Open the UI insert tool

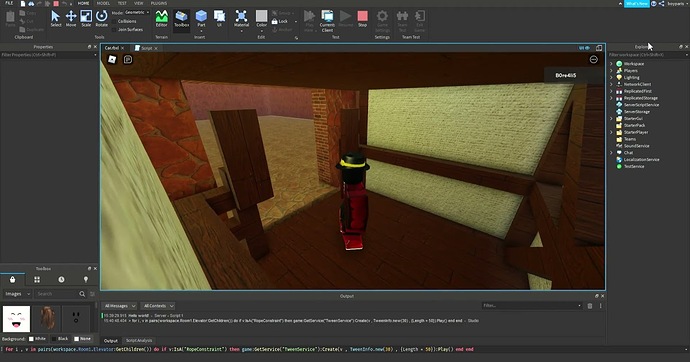[x=219, y=19]
